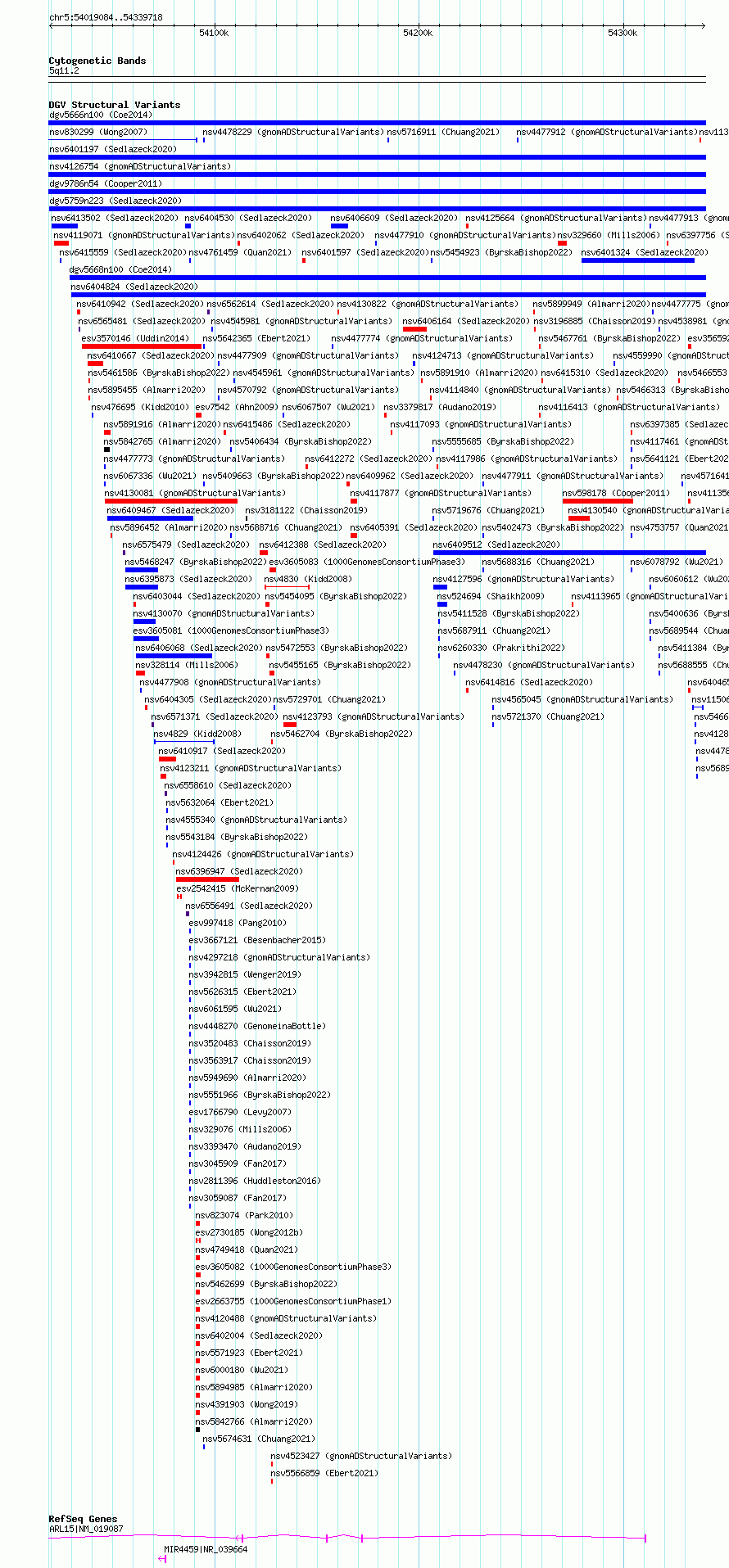Click the Cytogenetic Bands track title
Image resolution: width=729 pixels, height=1568 pixels.
[97, 61]
